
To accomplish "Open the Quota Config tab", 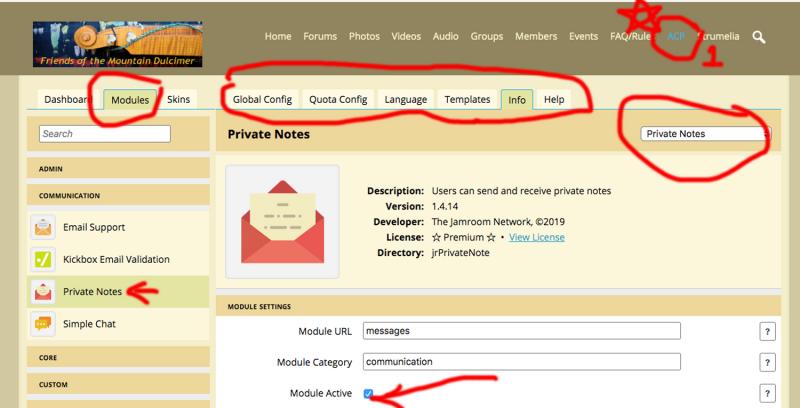I will [x=338, y=99].
